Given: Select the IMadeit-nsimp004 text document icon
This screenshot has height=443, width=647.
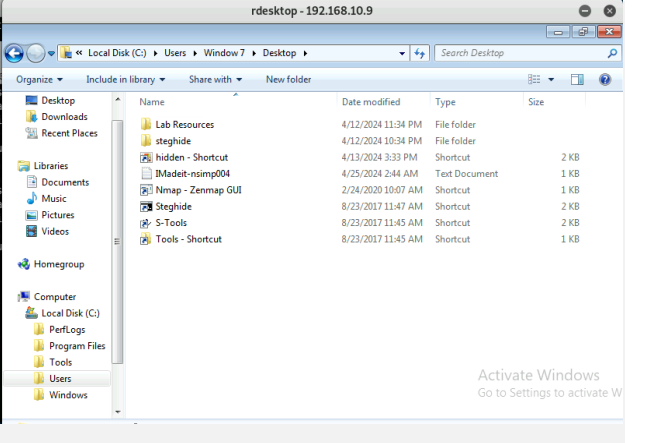Looking at the screenshot, I should 146,174.
